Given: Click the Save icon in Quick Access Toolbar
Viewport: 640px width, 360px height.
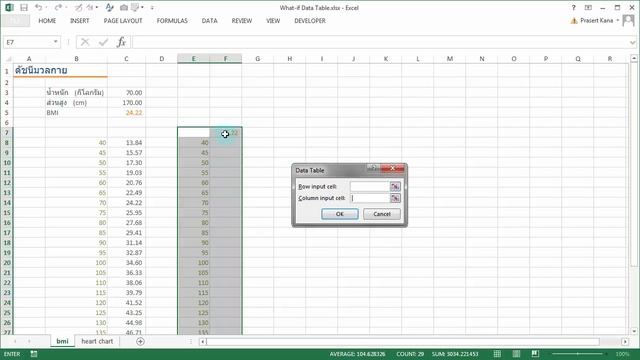Looking at the screenshot, I should (24, 8).
